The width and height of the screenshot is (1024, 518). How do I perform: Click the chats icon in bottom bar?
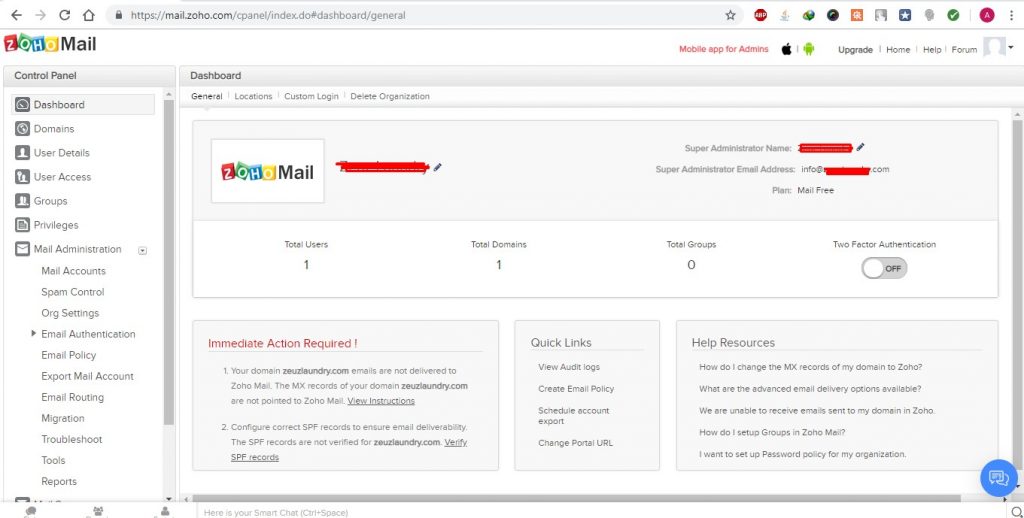click(x=30, y=511)
